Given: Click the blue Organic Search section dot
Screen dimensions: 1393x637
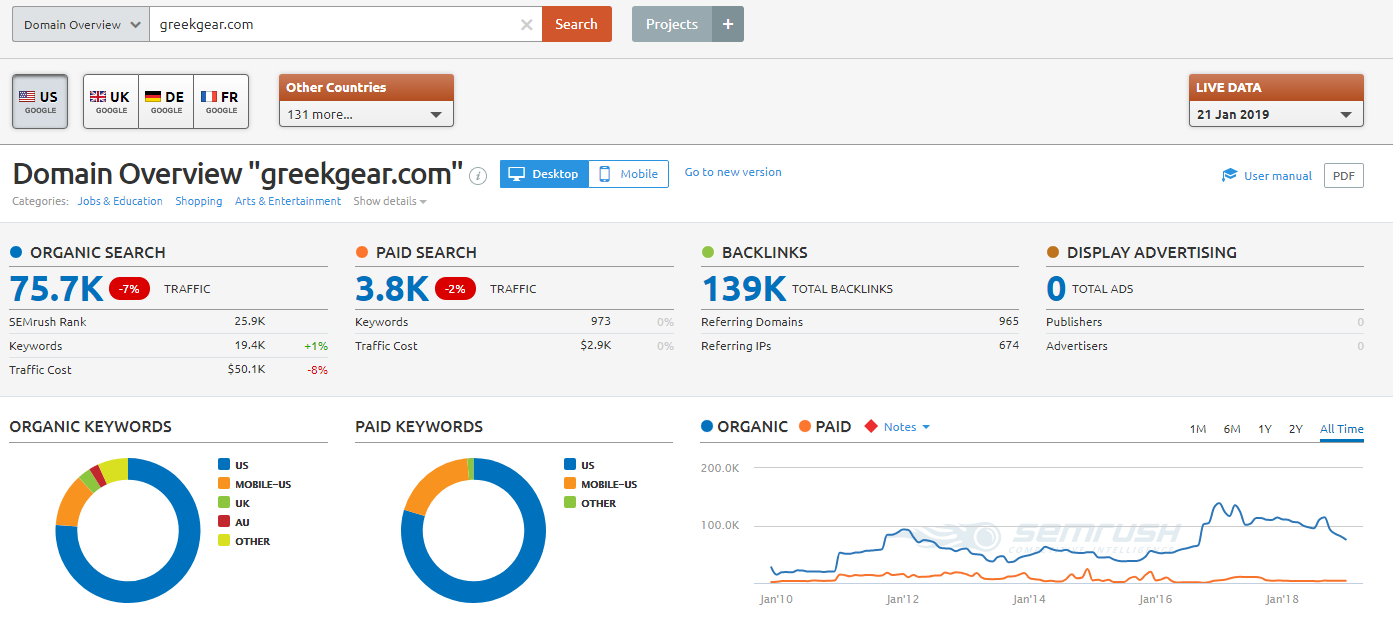Looking at the screenshot, I should (16, 252).
